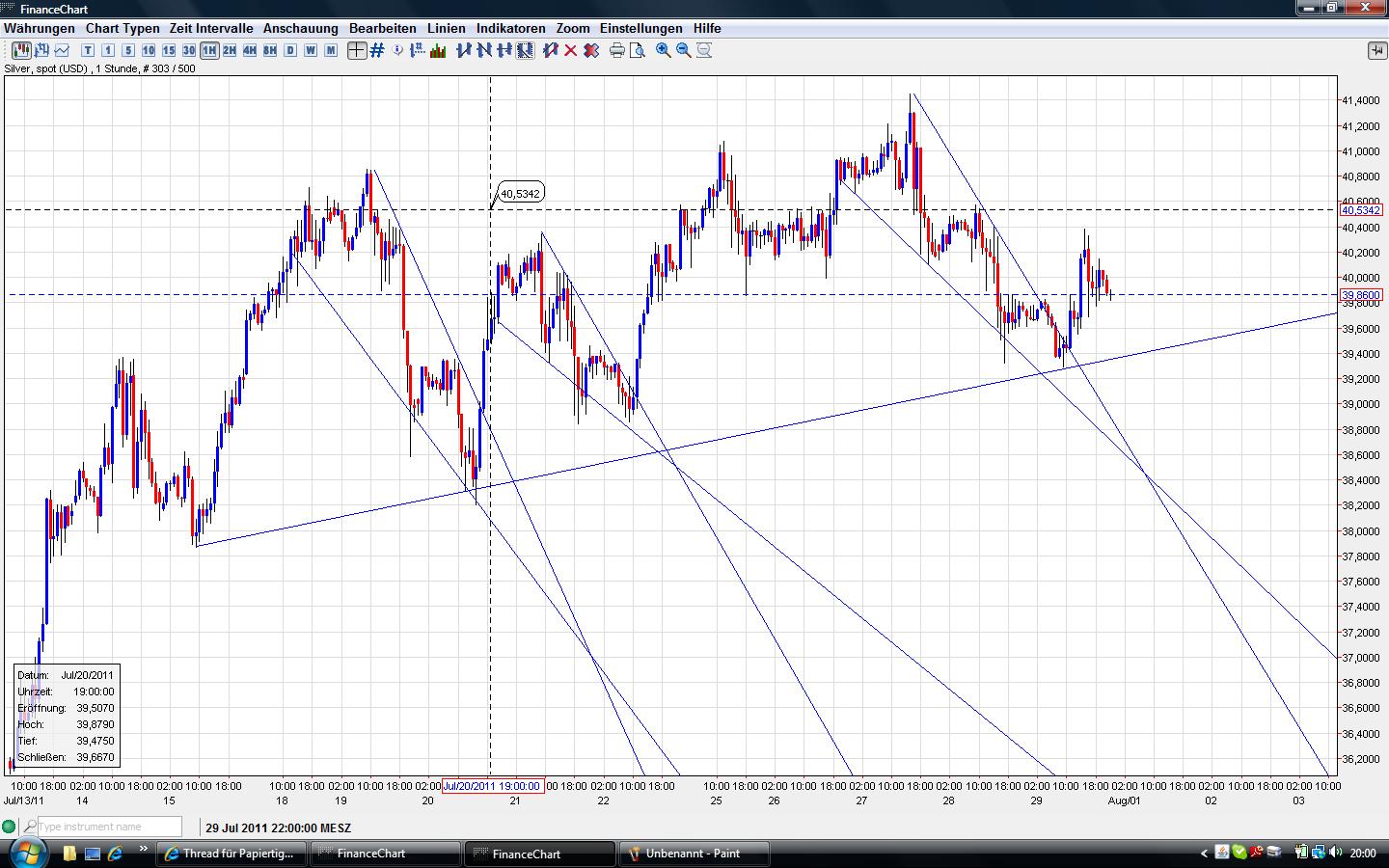Click the 40,5342 price axis marker
This screenshot has width=1389, height=868.
1361,210
